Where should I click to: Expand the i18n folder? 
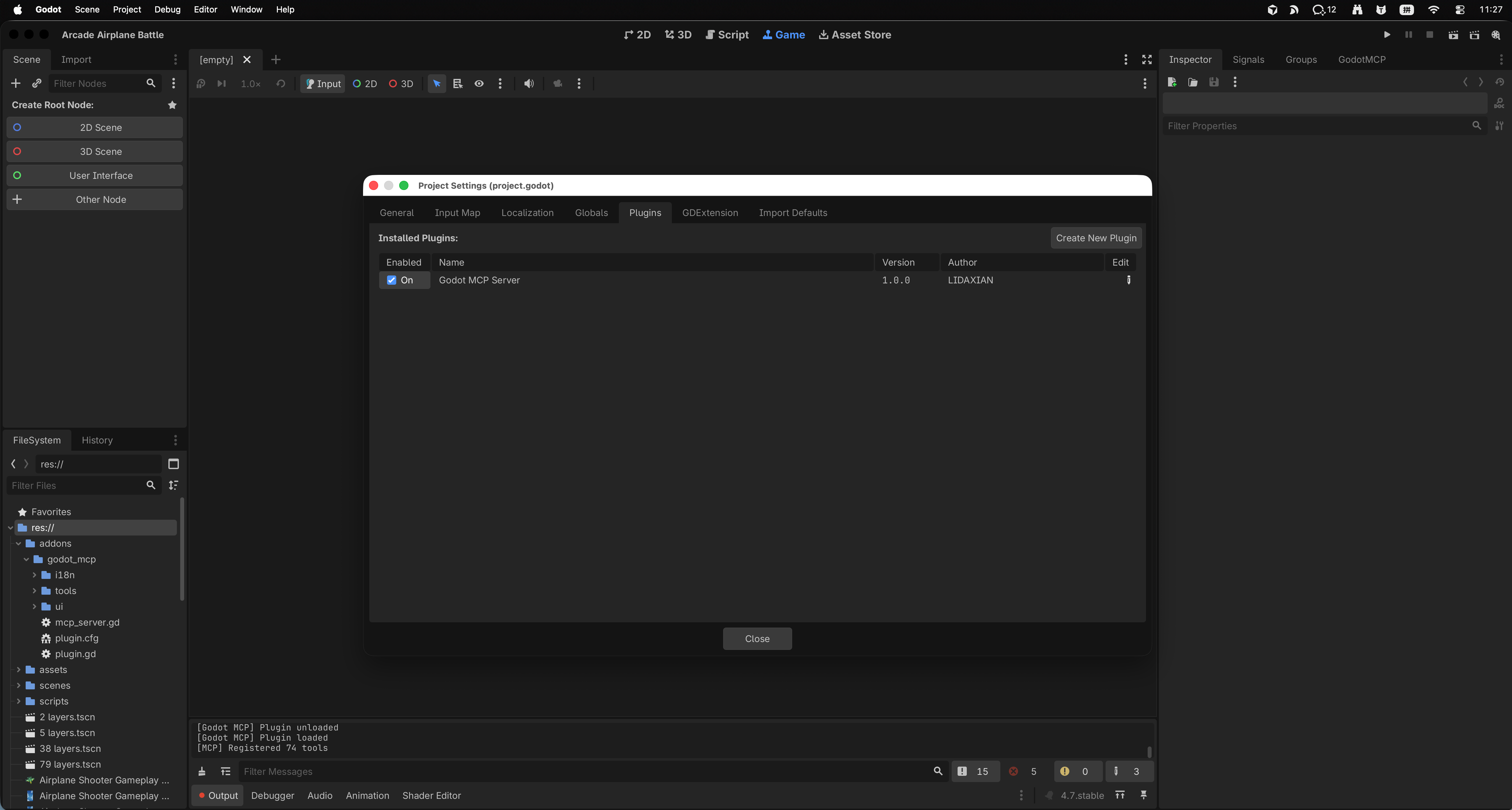(x=34, y=575)
